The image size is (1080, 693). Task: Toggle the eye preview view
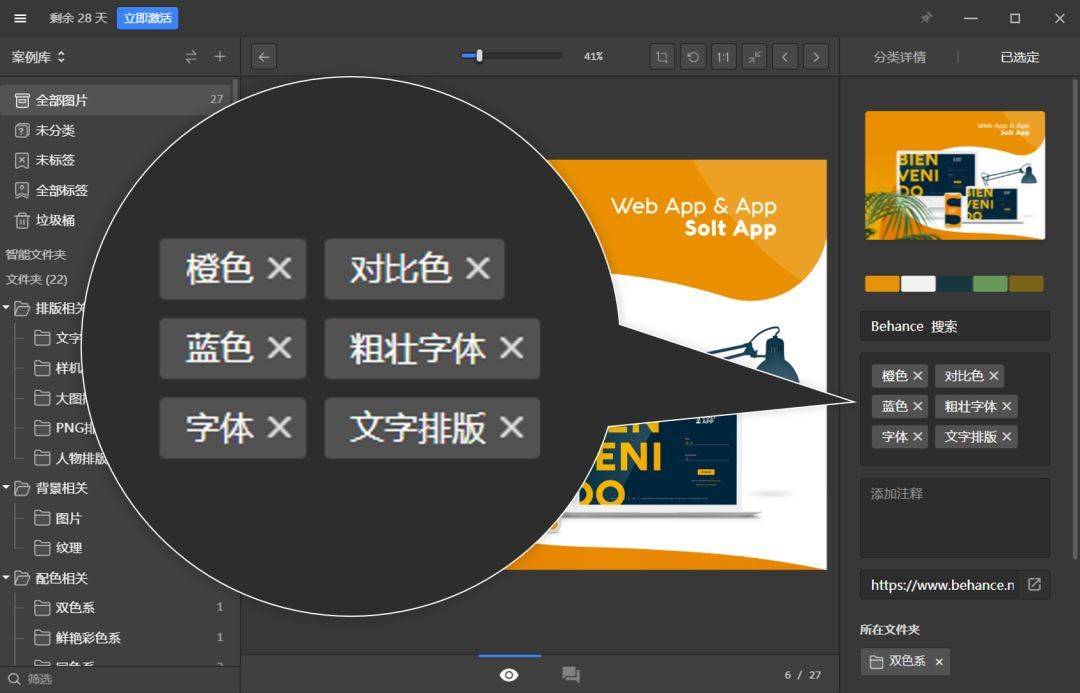click(509, 675)
